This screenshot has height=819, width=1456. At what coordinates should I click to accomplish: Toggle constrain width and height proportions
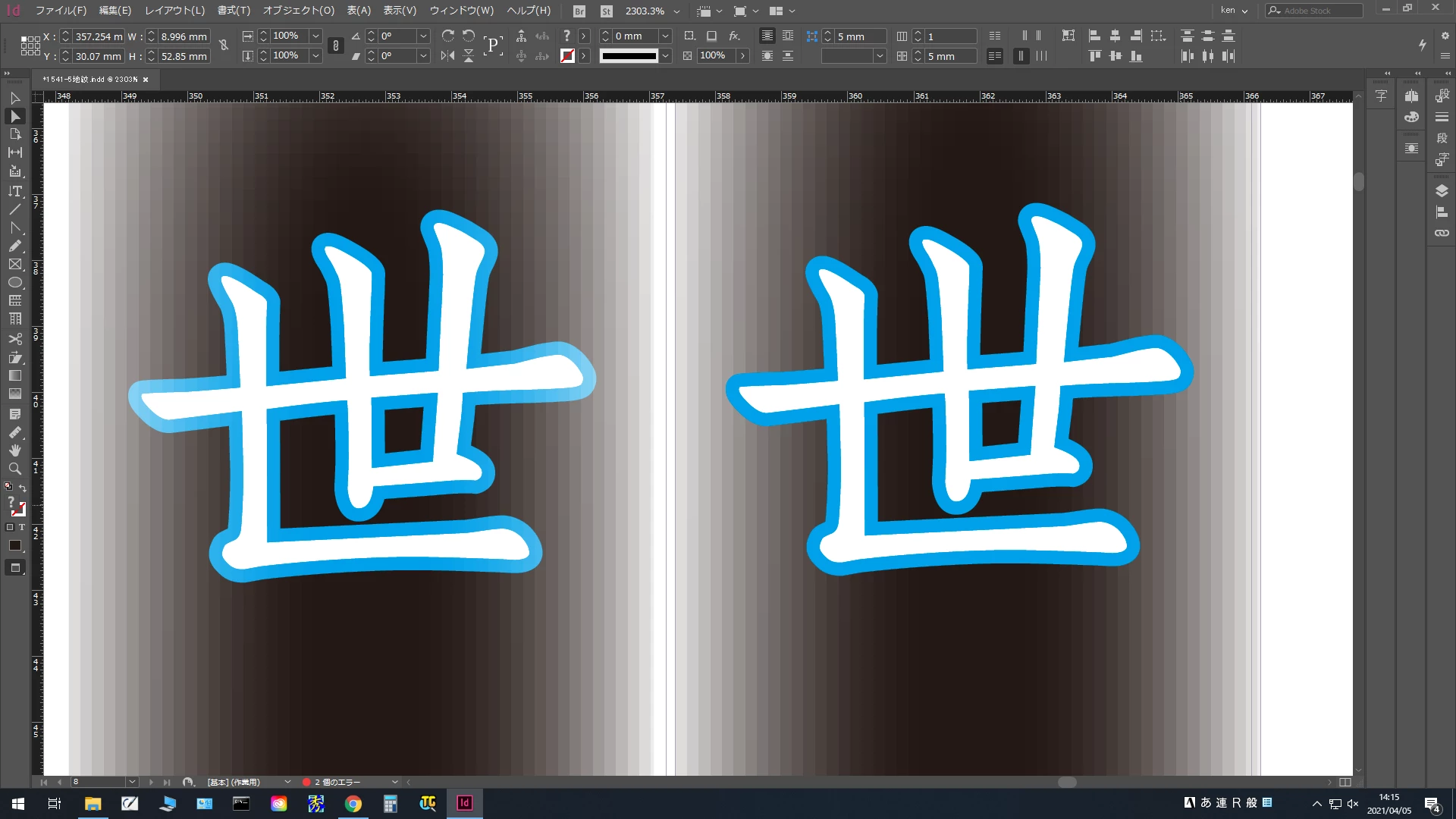(224, 45)
